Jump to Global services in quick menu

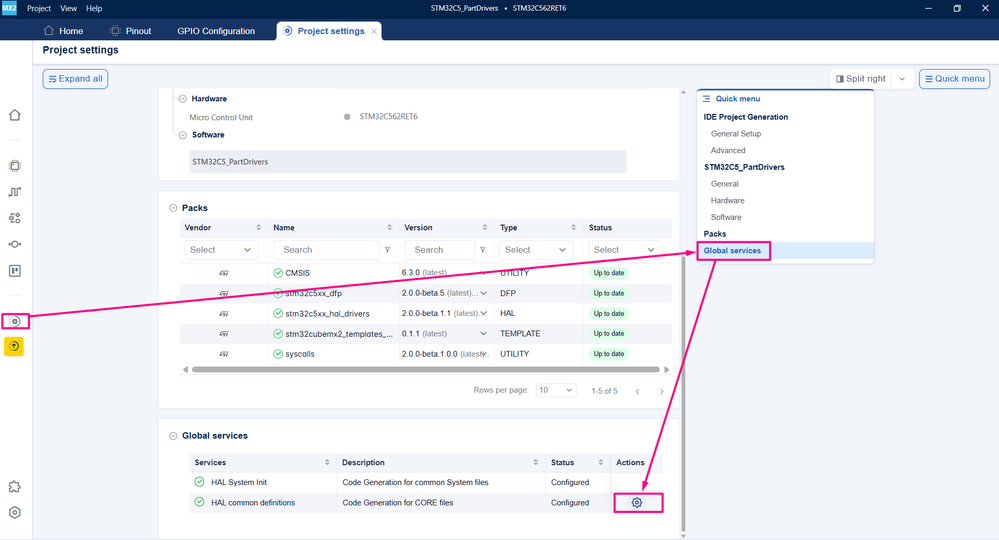click(732, 251)
